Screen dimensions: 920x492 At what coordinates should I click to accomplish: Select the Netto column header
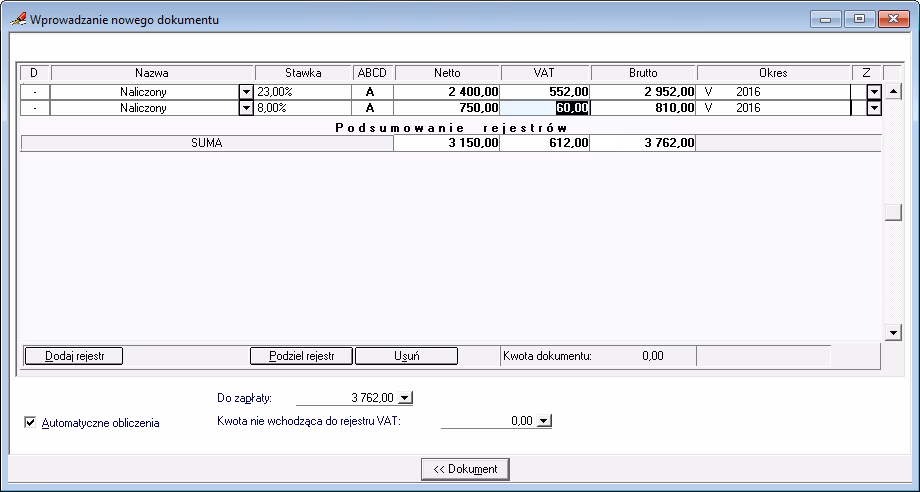(447, 73)
